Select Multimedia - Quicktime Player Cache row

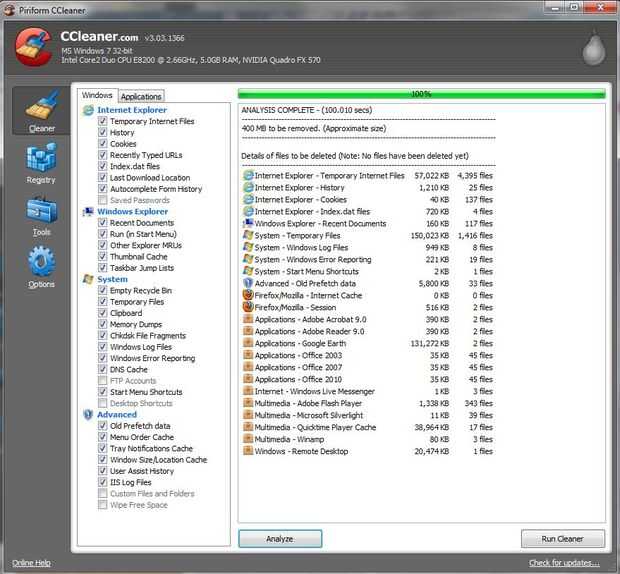368,427
